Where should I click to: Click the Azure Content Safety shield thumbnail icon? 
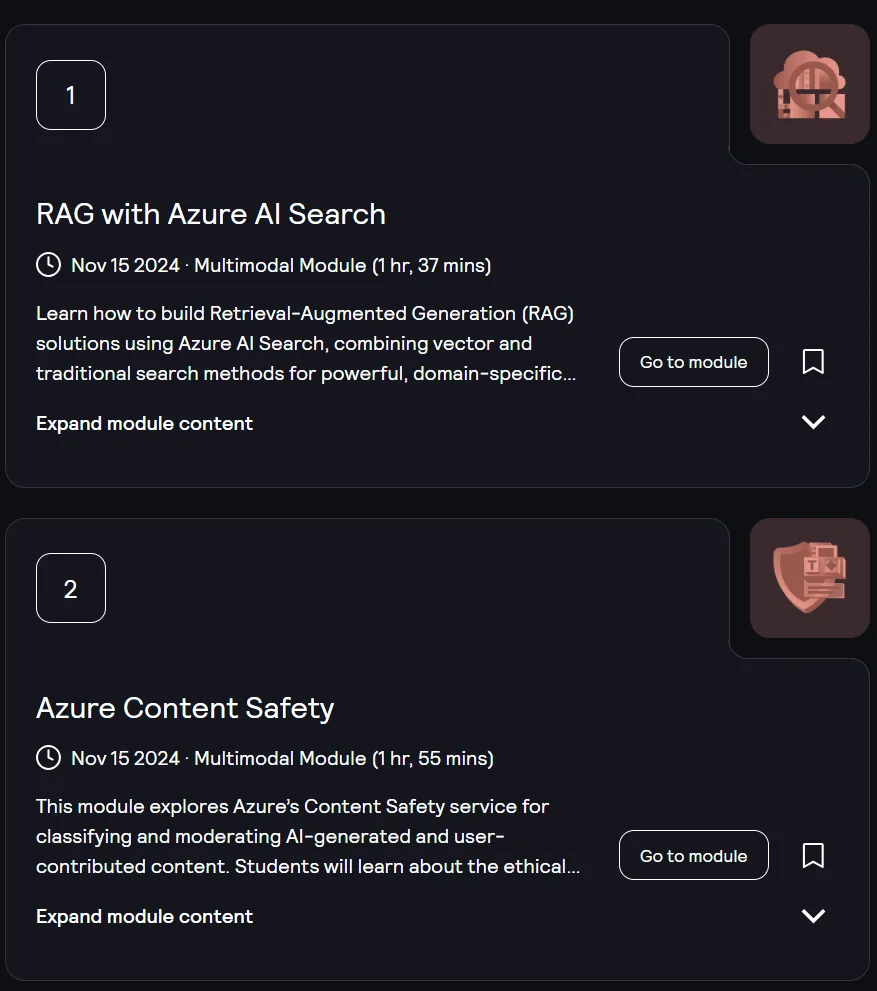809,578
